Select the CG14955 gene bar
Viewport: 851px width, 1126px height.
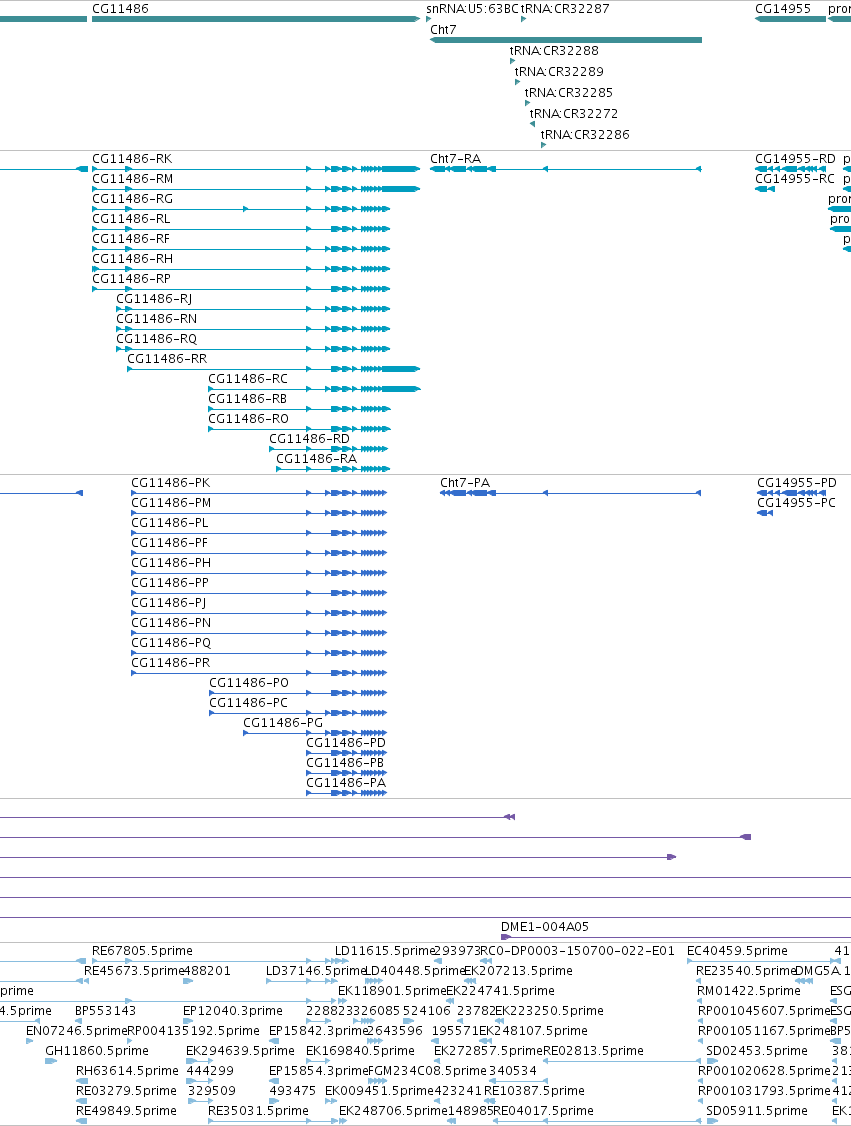pos(790,19)
